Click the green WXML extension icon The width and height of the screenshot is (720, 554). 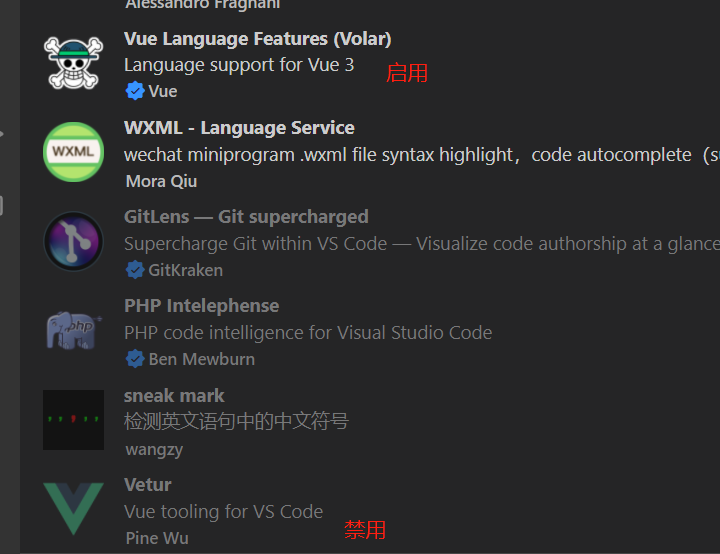tap(73, 152)
